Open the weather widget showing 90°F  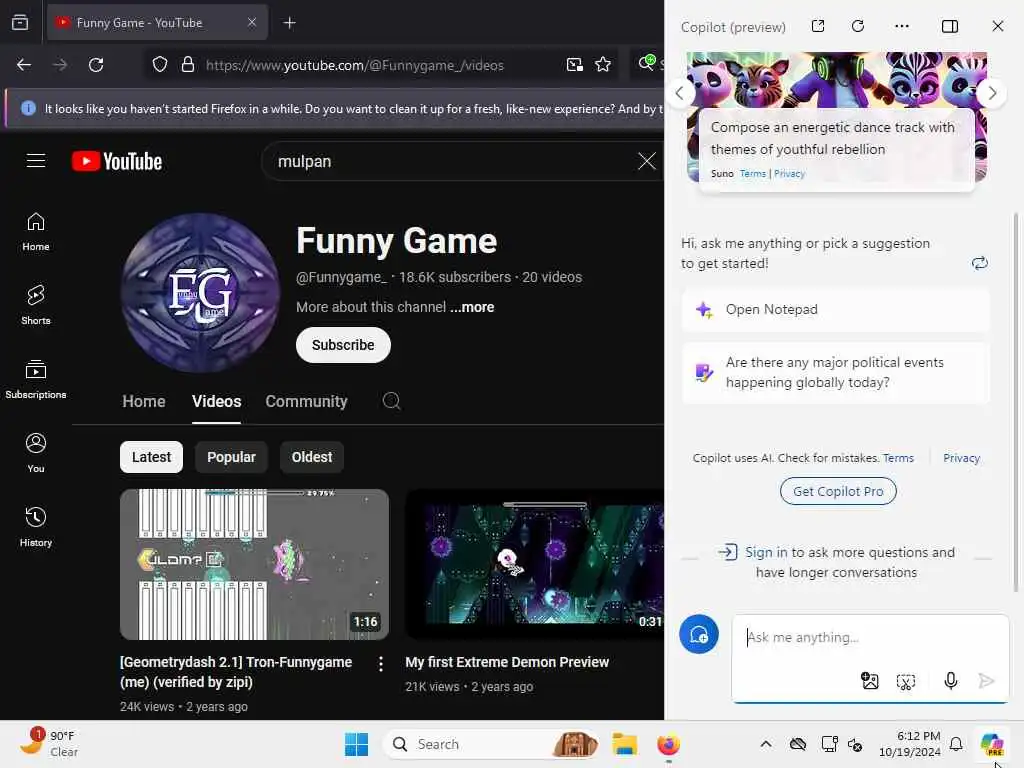pyautogui.click(x=48, y=743)
